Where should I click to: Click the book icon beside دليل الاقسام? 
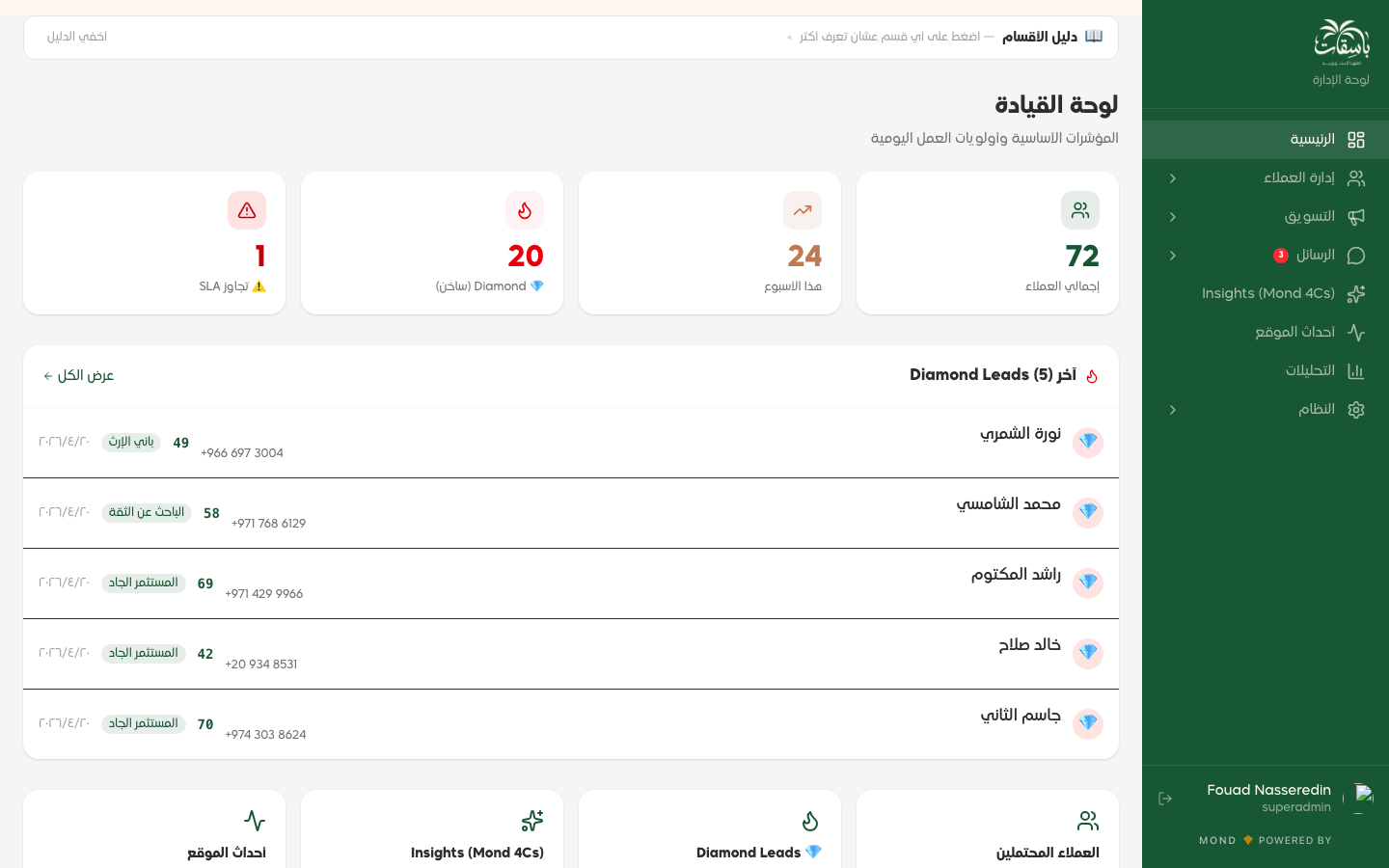1094,37
